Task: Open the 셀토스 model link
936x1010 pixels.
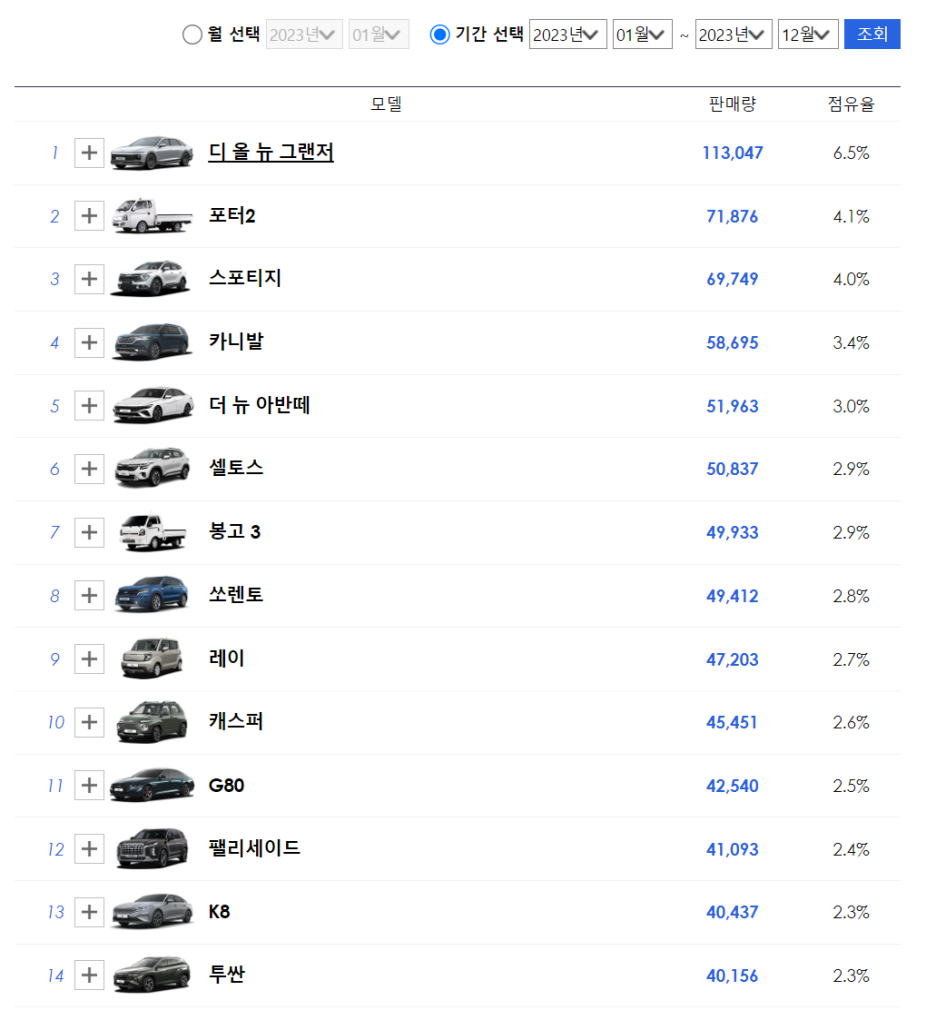Action: (x=236, y=468)
